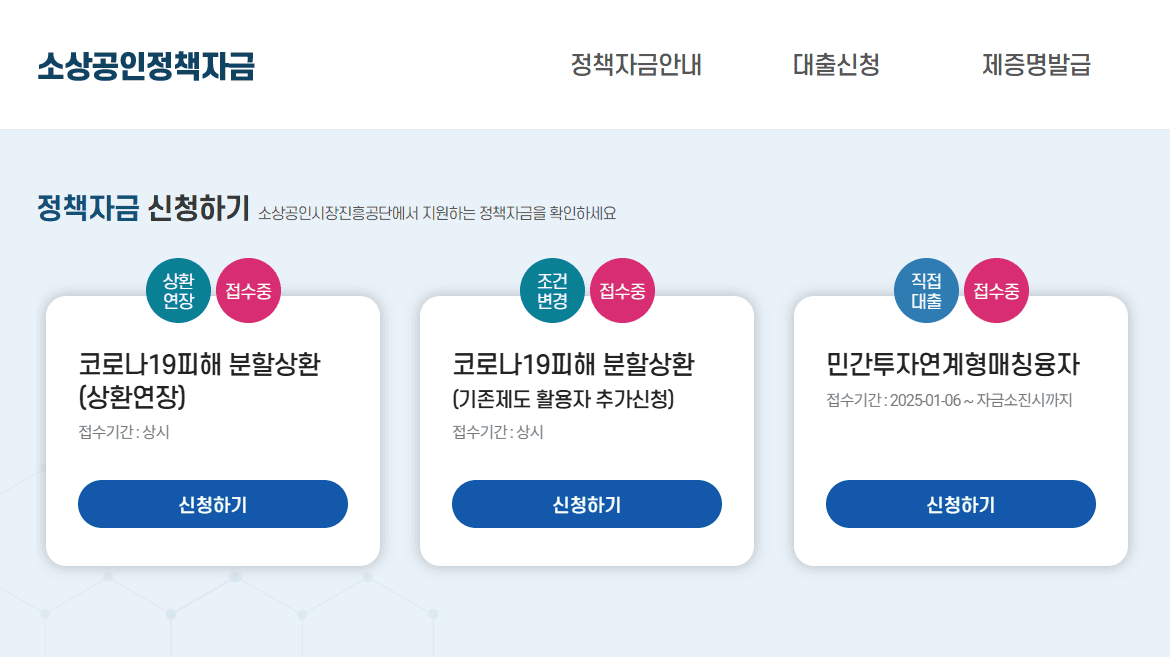Screen dimensions: 1170x657
Task: Click the 접수중 badge on rightmost card
Action: pos(996,291)
